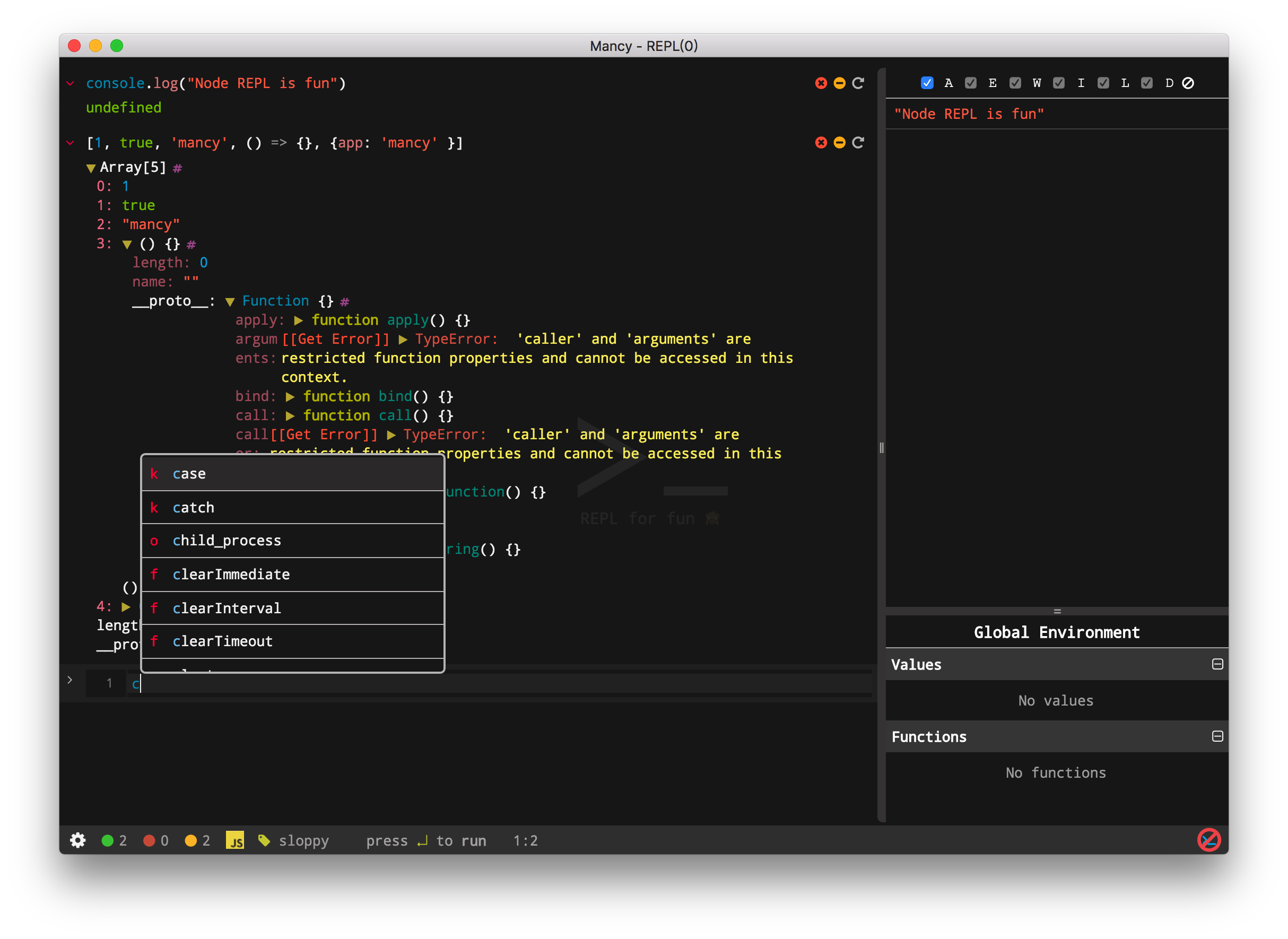
Task: Remove the array expression entry
Action: tap(821, 143)
